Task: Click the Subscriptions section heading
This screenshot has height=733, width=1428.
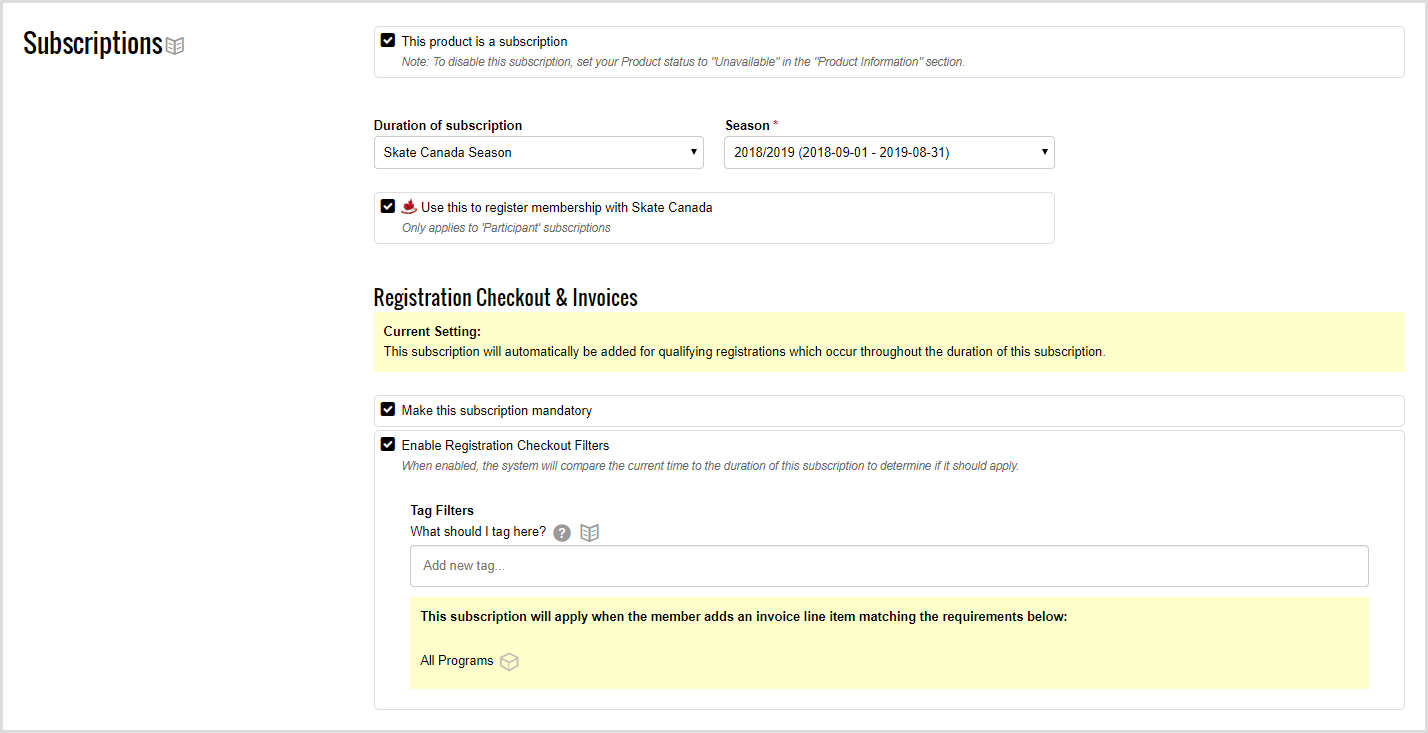Action: (92, 44)
